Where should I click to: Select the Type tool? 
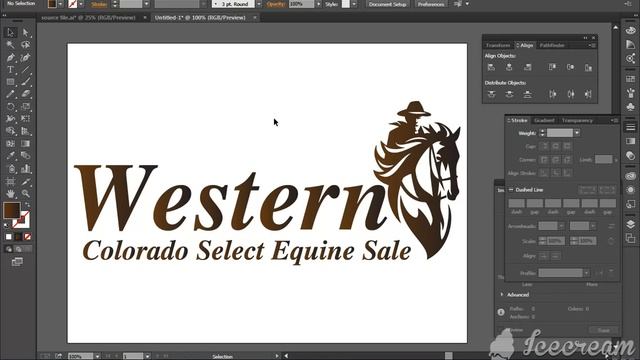[11, 69]
